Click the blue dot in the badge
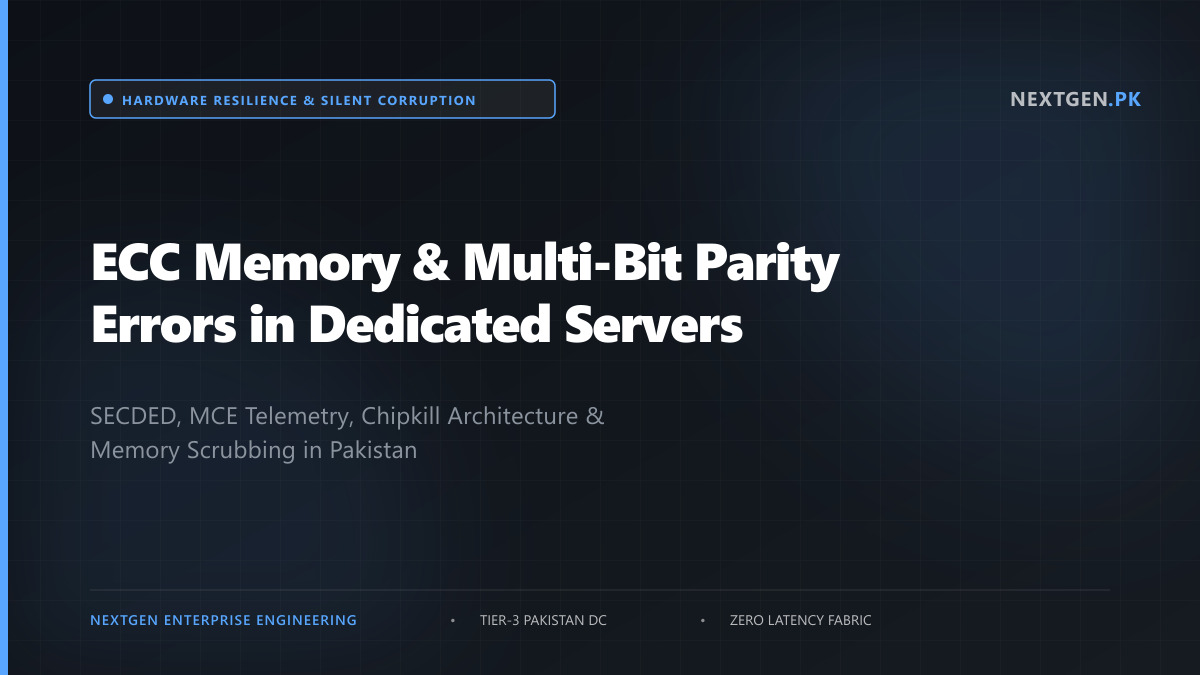The width and height of the screenshot is (1200, 675). point(108,99)
